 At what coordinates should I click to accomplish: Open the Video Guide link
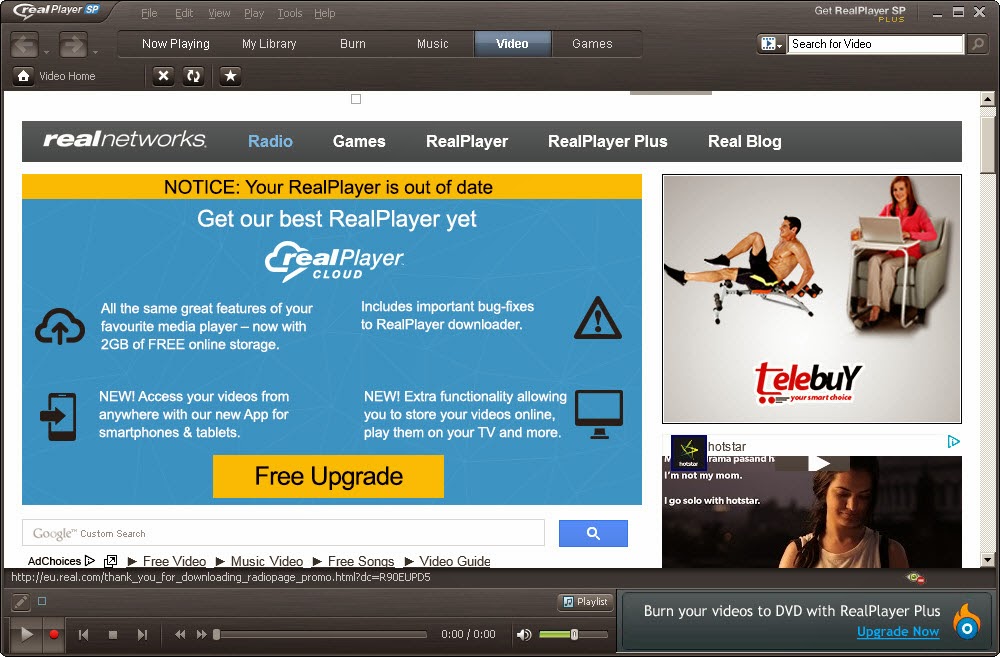[455, 561]
